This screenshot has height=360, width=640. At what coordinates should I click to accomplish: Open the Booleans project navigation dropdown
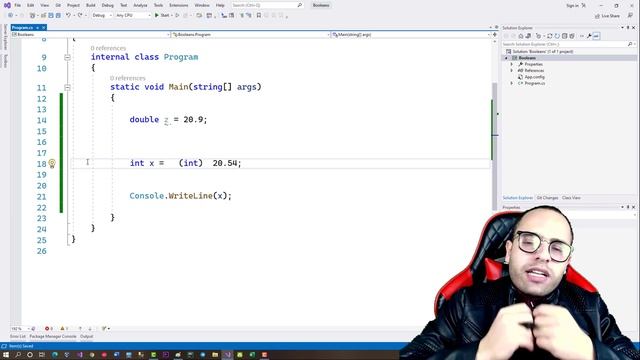pyautogui.click(x=91, y=35)
